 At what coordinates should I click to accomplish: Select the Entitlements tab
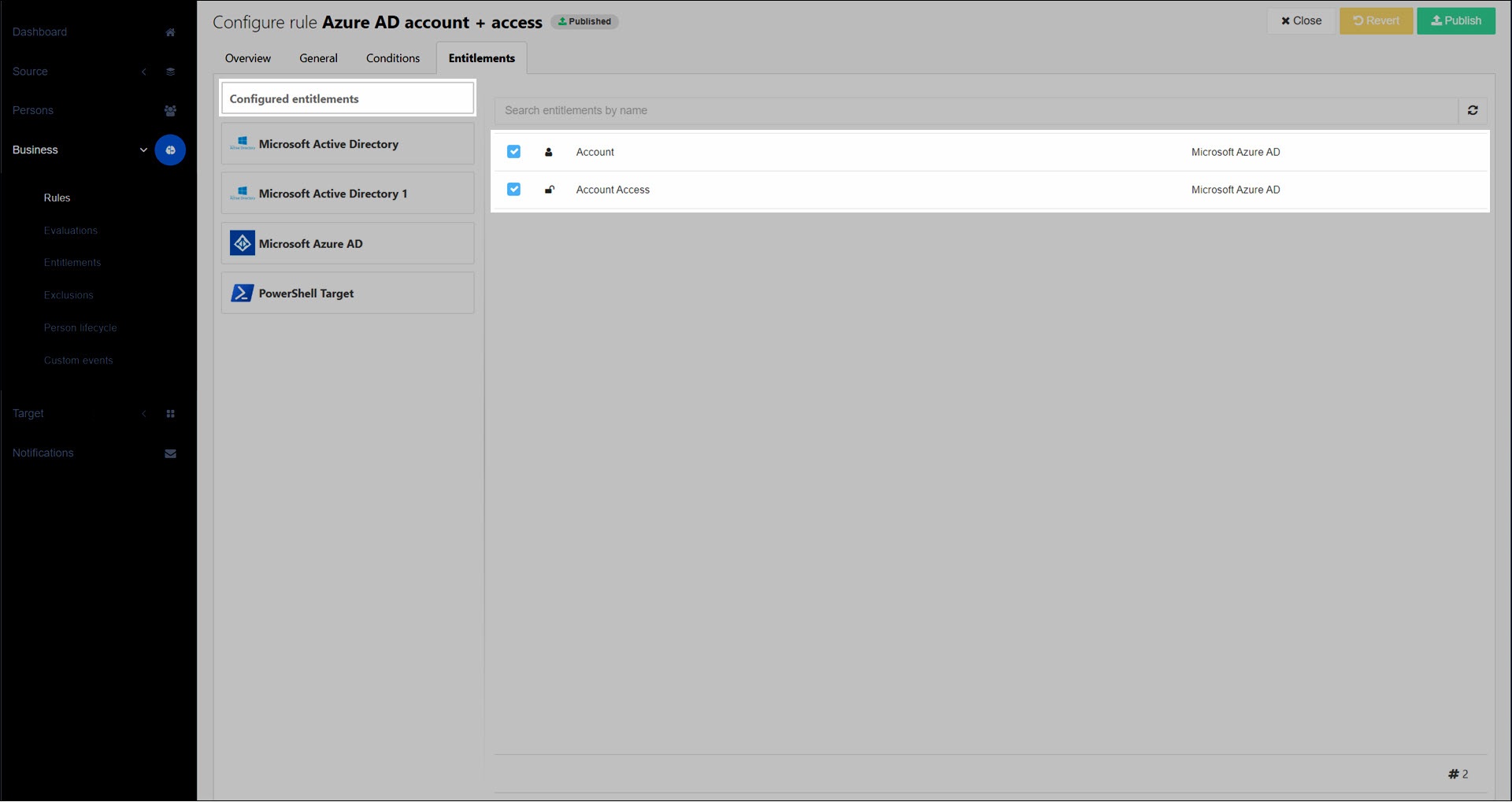(x=482, y=58)
